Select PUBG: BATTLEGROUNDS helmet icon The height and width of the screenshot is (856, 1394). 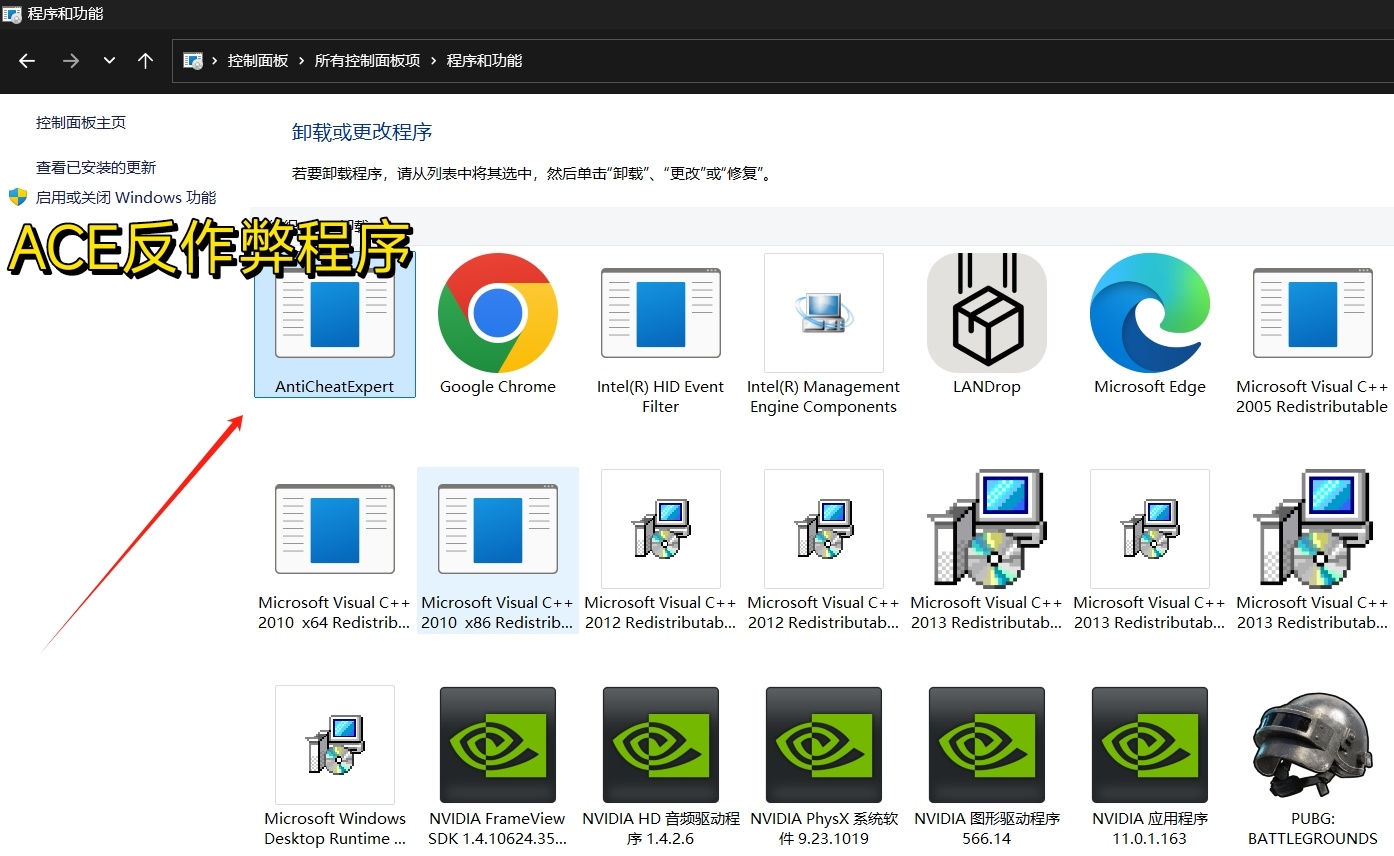(x=1312, y=746)
